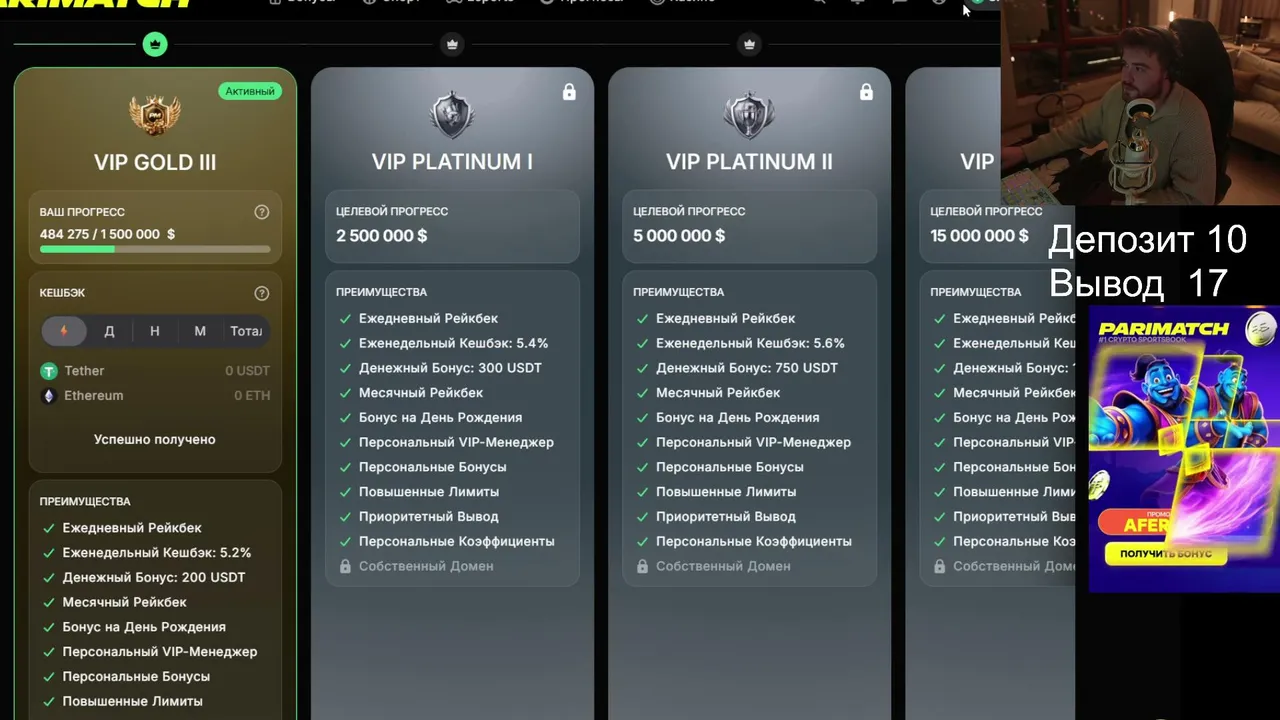Click the green crown VIP Gold III milestone

pos(154,44)
